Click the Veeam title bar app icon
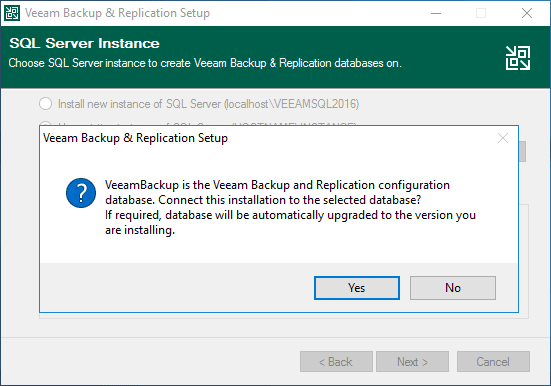Image resolution: width=551 pixels, height=386 pixels. pyautogui.click(x=12, y=13)
